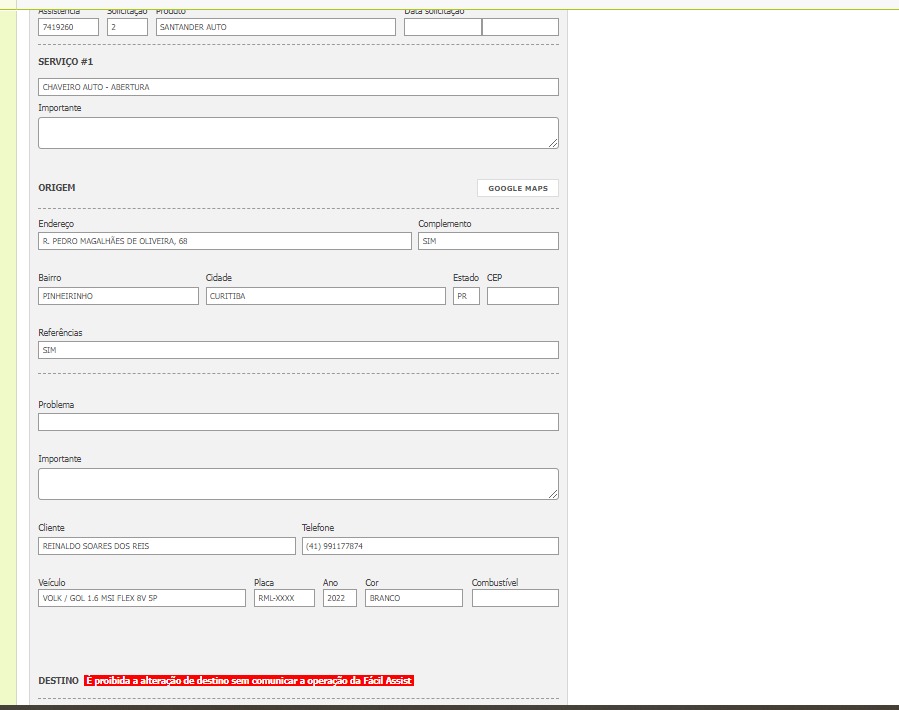The width and height of the screenshot is (899, 710).
Task: Click the Assistência field with 7419260
Action: 68,27
